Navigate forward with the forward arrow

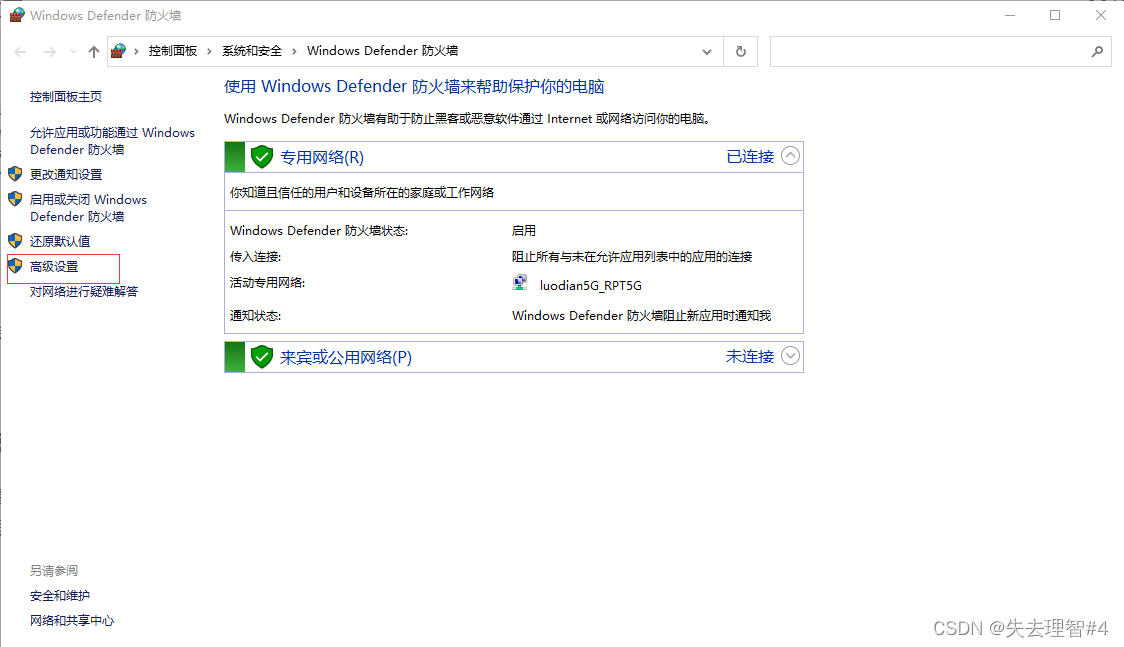click(x=49, y=52)
